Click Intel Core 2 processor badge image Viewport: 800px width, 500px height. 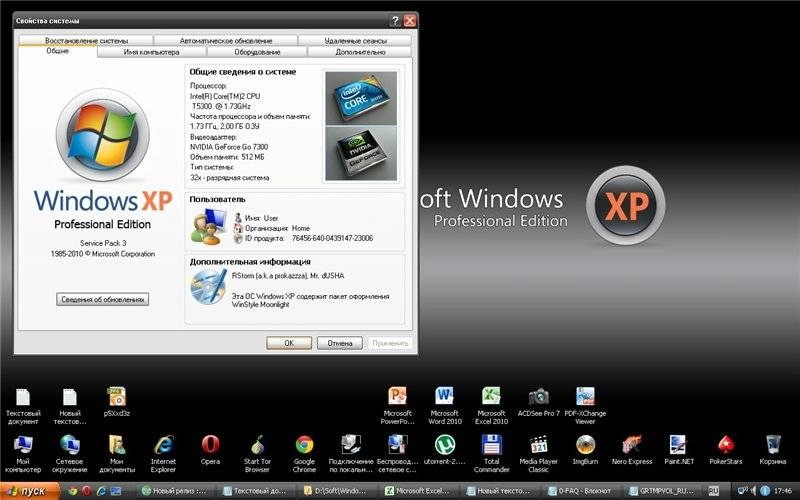(361, 98)
